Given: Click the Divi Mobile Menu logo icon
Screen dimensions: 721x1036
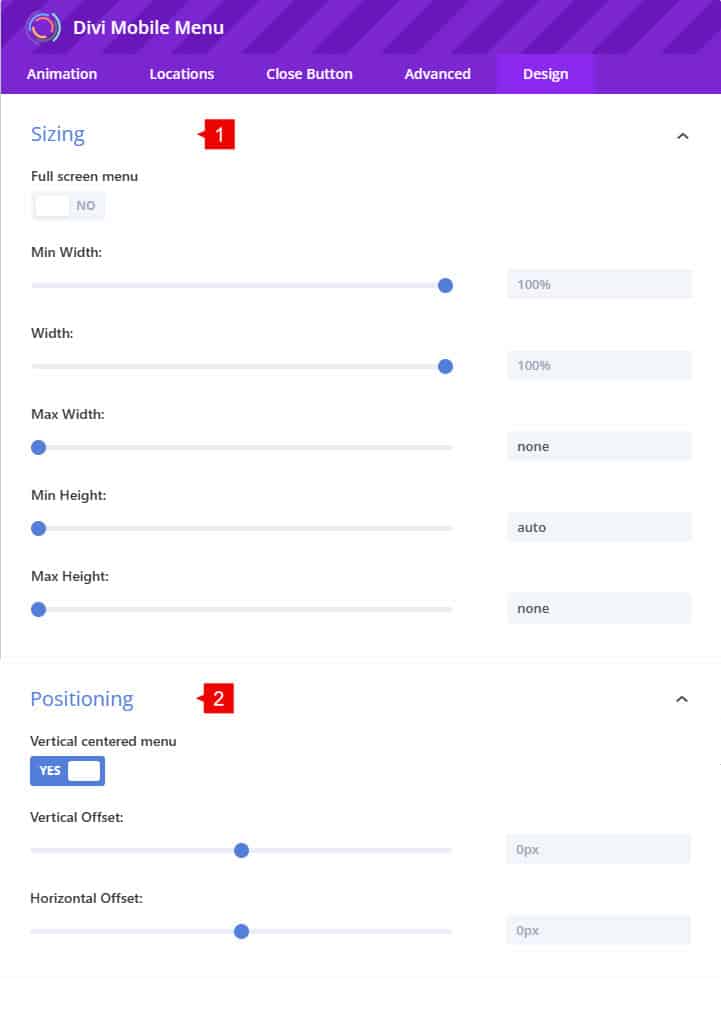Looking at the screenshot, I should point(43,27).
